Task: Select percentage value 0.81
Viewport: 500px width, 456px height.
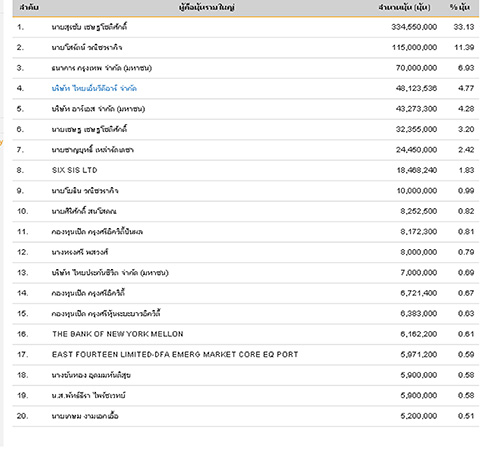Action: point(466,232)
